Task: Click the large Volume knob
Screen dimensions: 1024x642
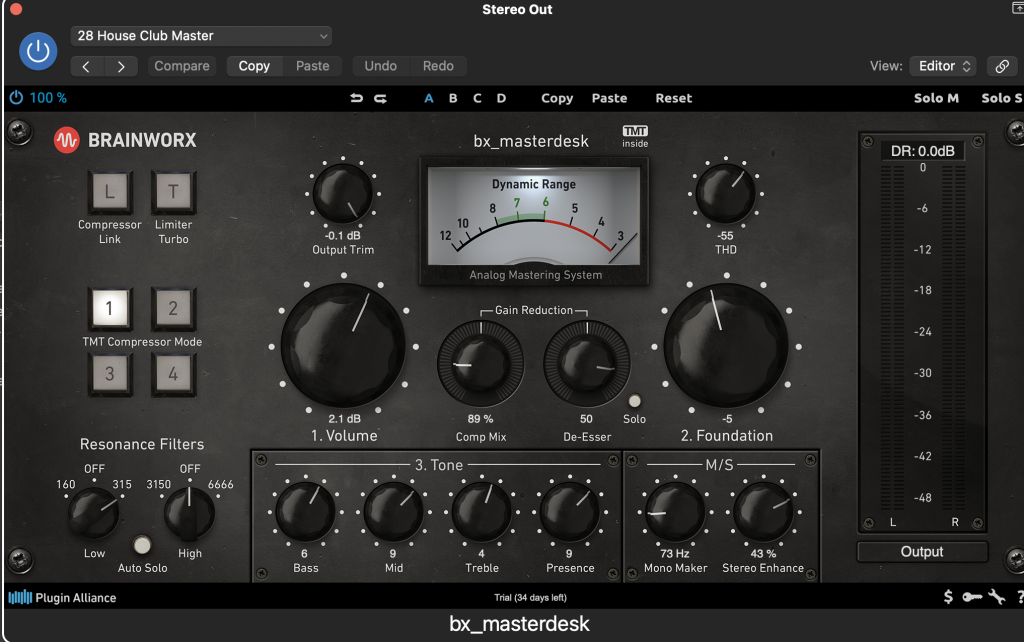Action: point(344,346)
